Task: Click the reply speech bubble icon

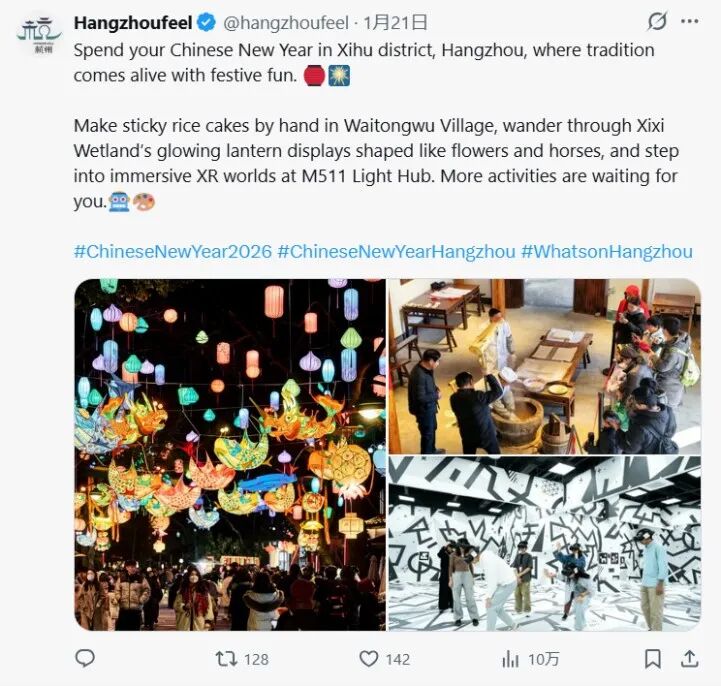Action: 85,658
